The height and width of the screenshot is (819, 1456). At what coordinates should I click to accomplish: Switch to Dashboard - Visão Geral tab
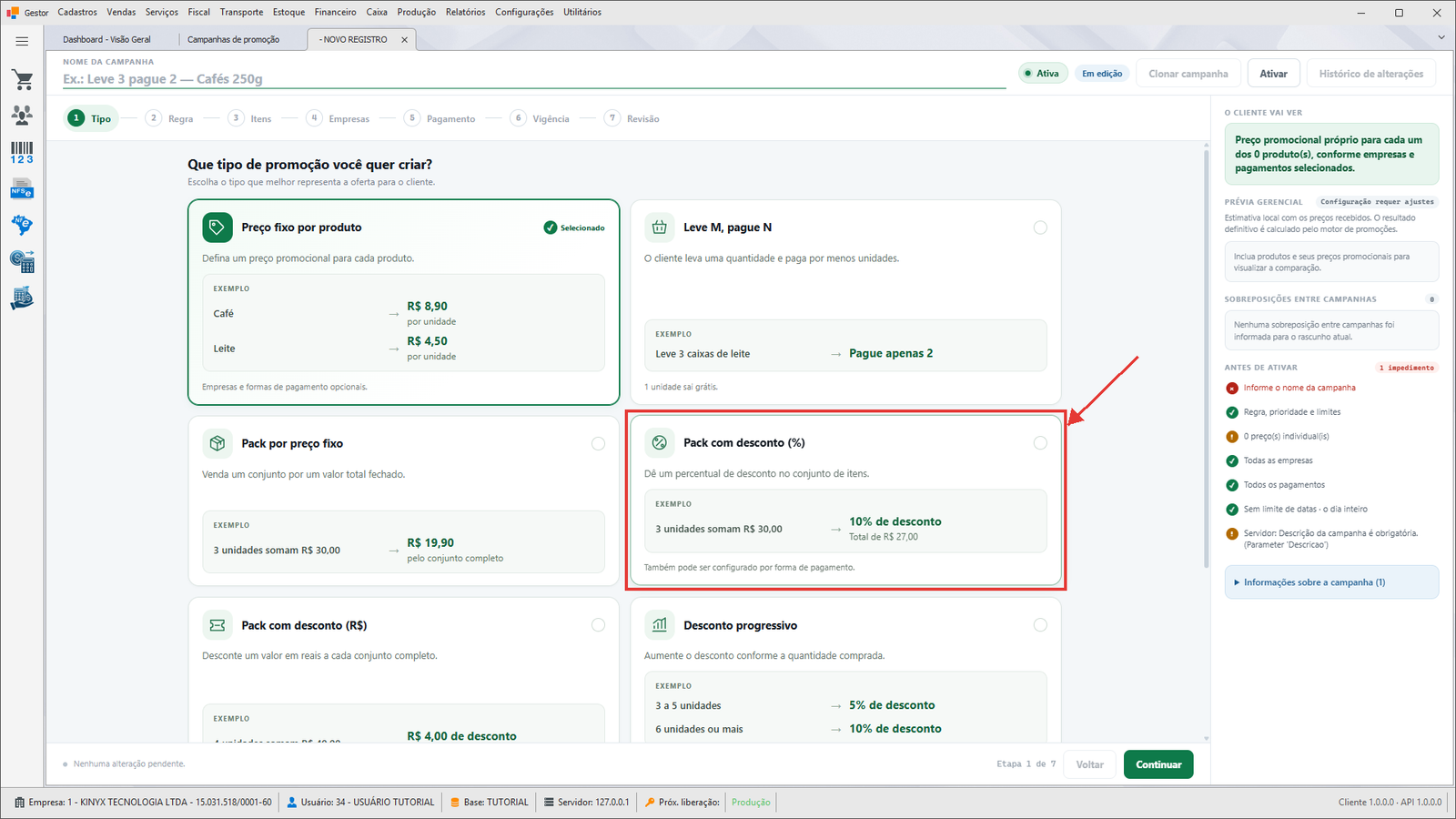(107, 40)
